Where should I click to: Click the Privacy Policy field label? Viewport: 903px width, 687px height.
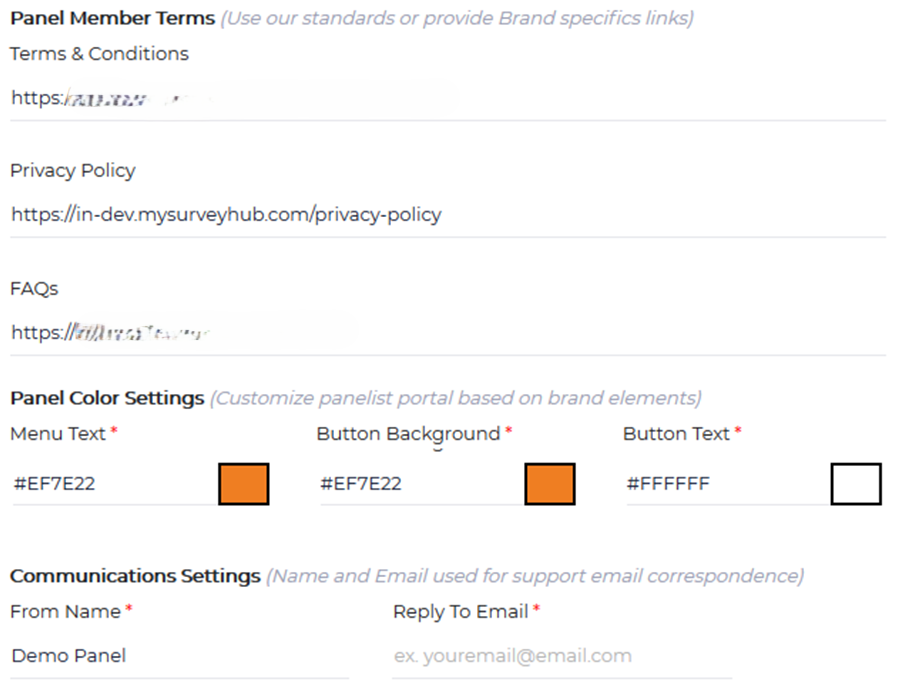coord(72,170)
